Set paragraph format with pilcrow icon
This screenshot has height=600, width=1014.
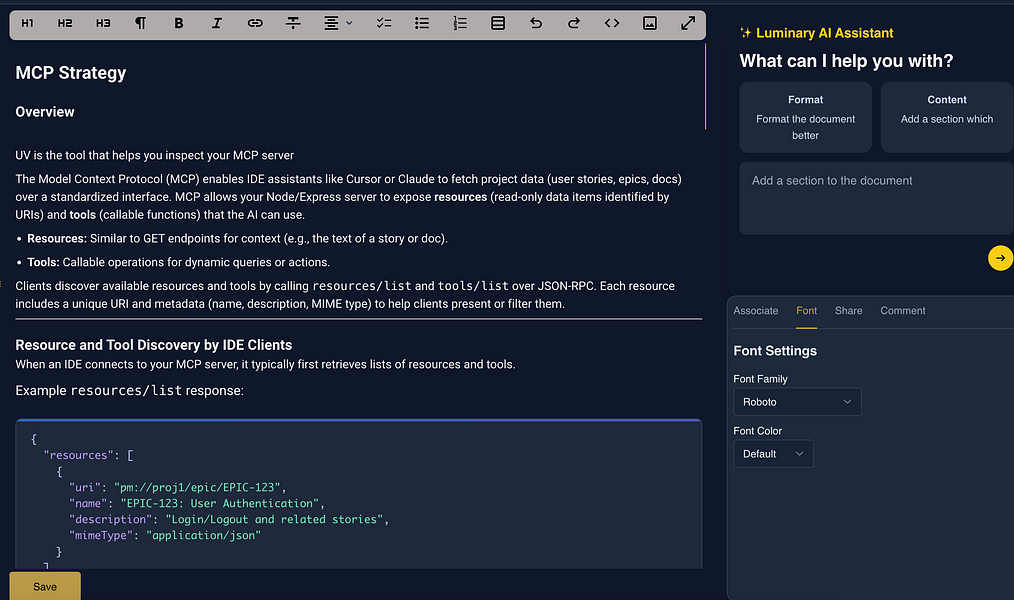pos(140,23)
